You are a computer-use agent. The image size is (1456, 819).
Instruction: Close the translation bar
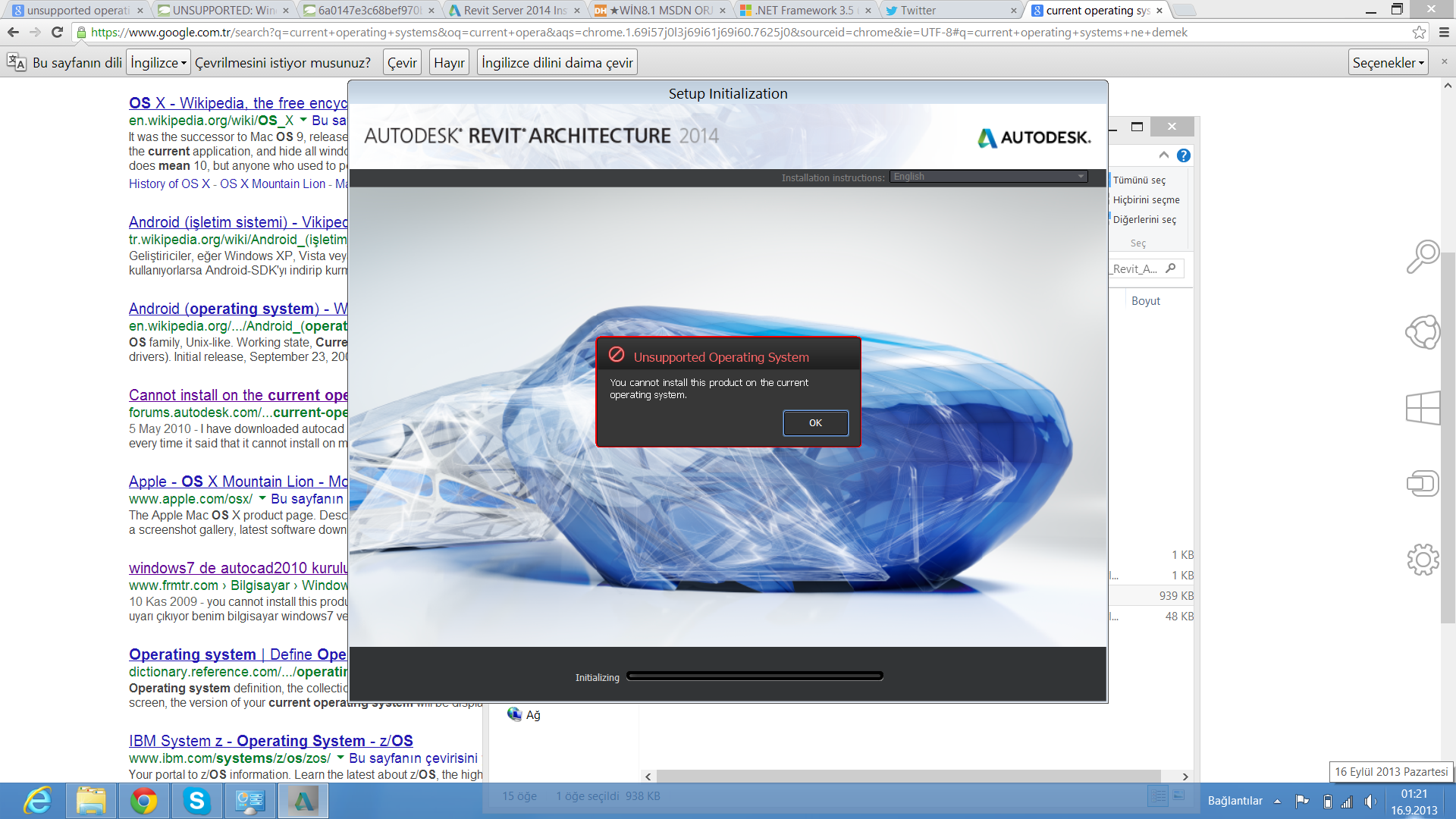[1444, 61]
